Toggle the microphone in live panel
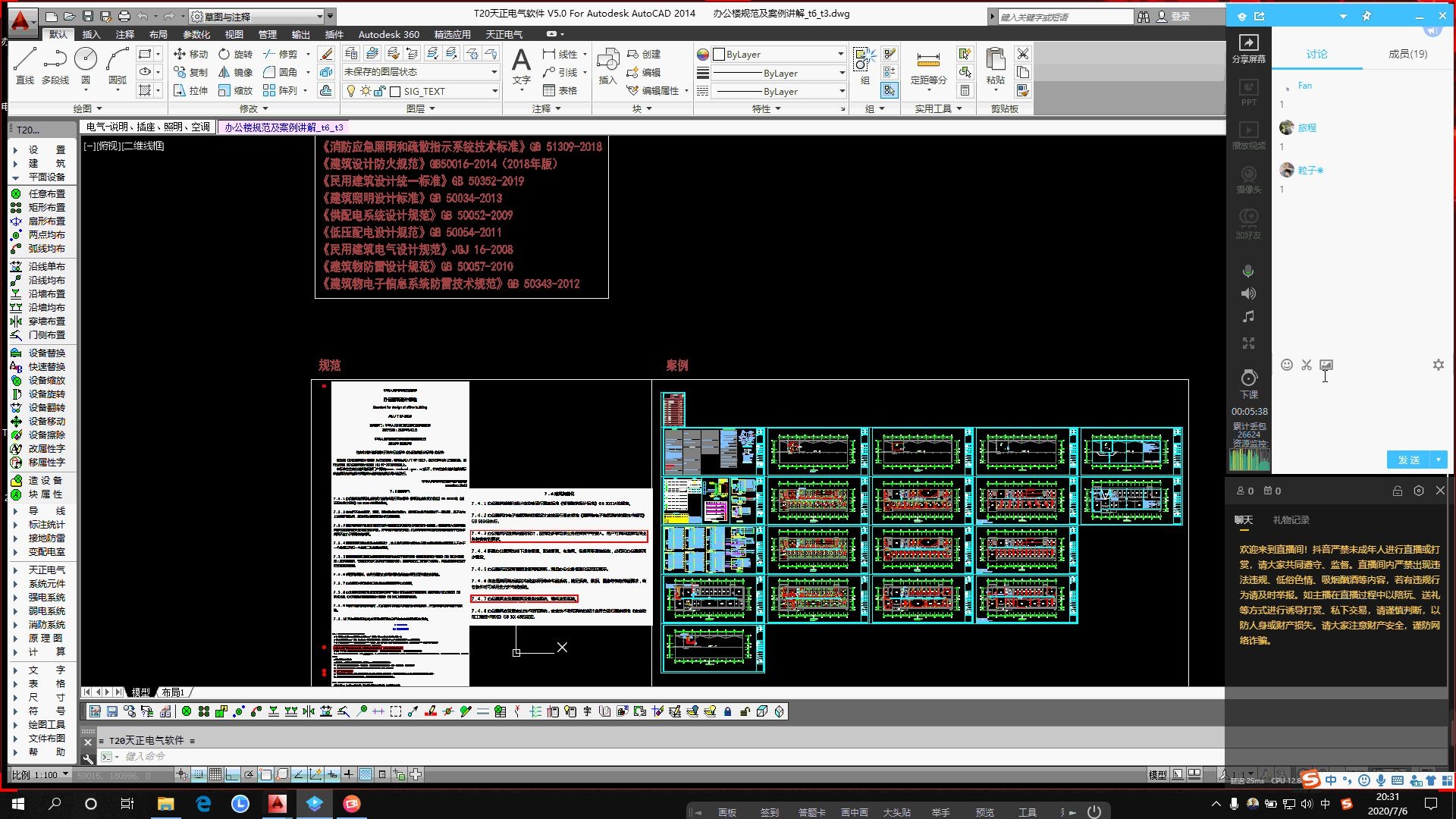The height and width of the screenshot is (819, 1456). point(1248,271)
